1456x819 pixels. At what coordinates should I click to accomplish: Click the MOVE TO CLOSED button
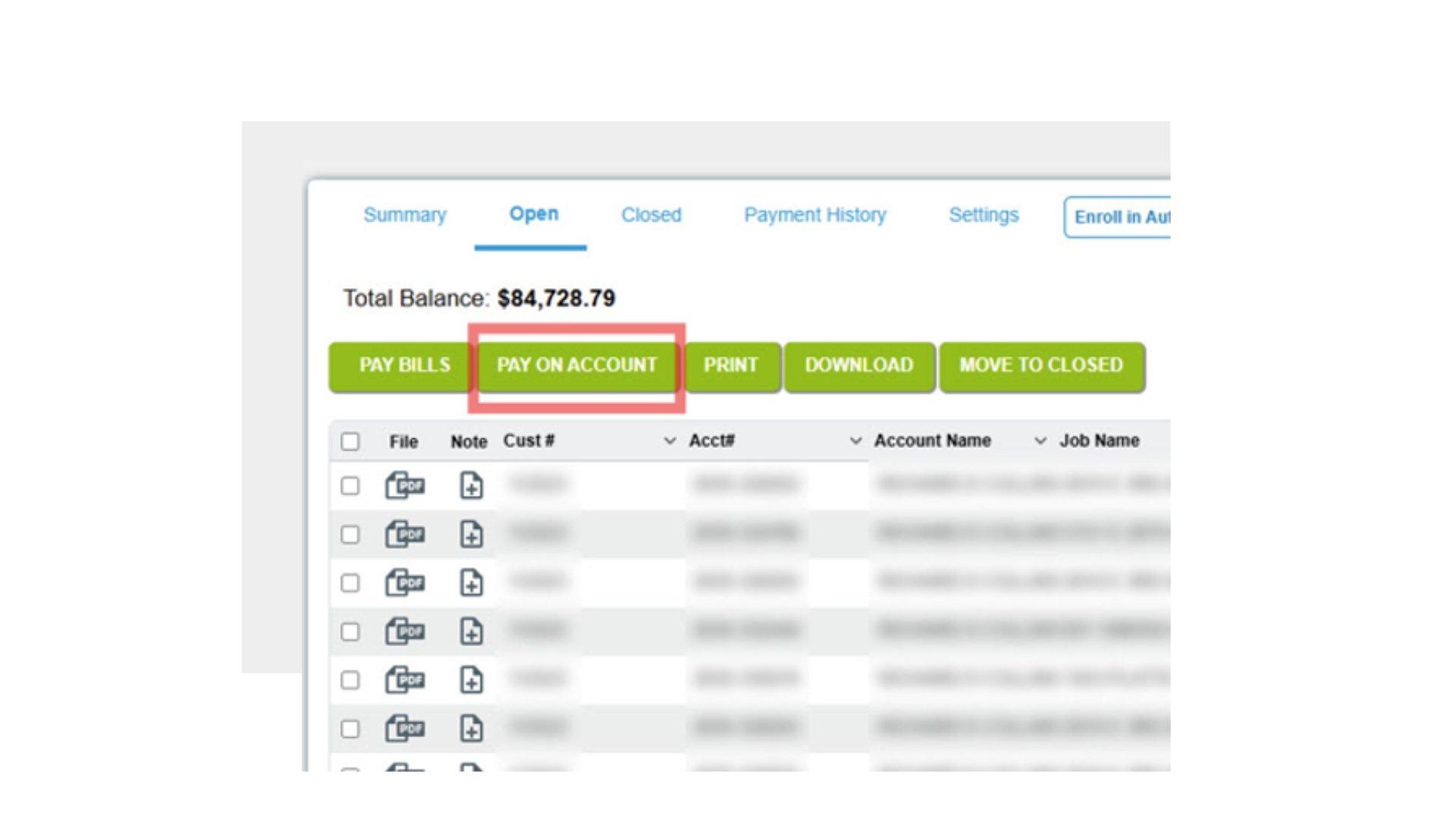click(1042, 366)
